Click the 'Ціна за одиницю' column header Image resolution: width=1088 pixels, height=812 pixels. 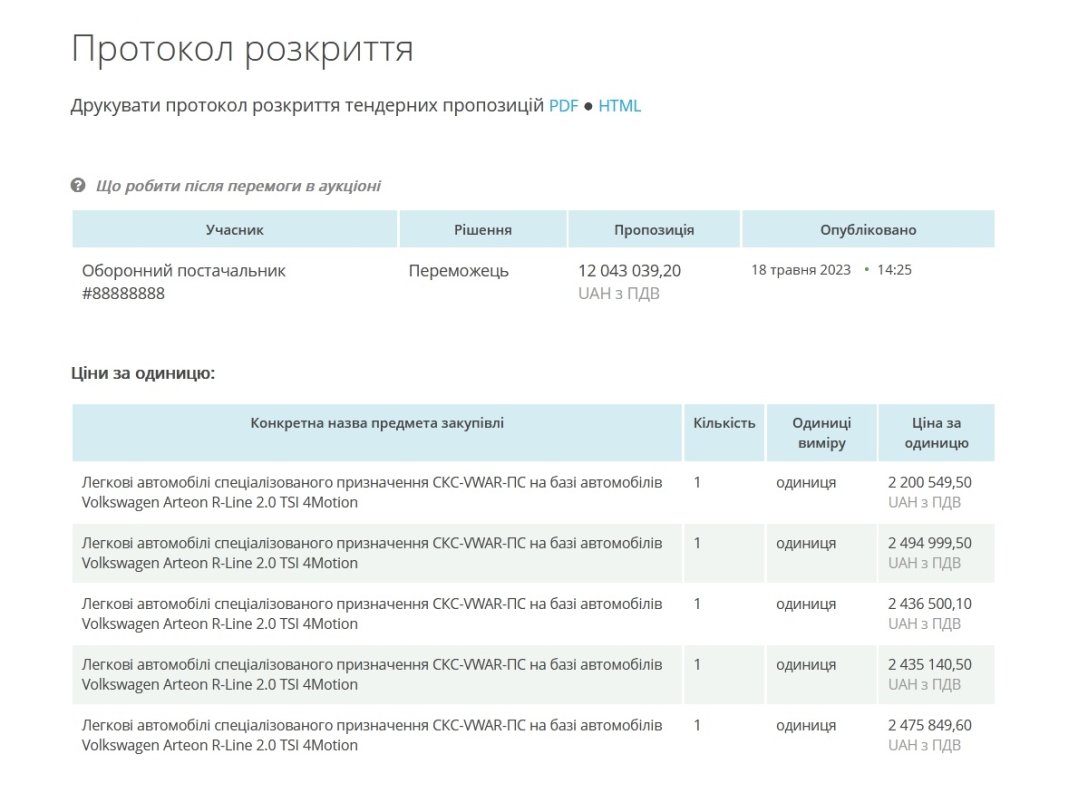click(936, 433)
